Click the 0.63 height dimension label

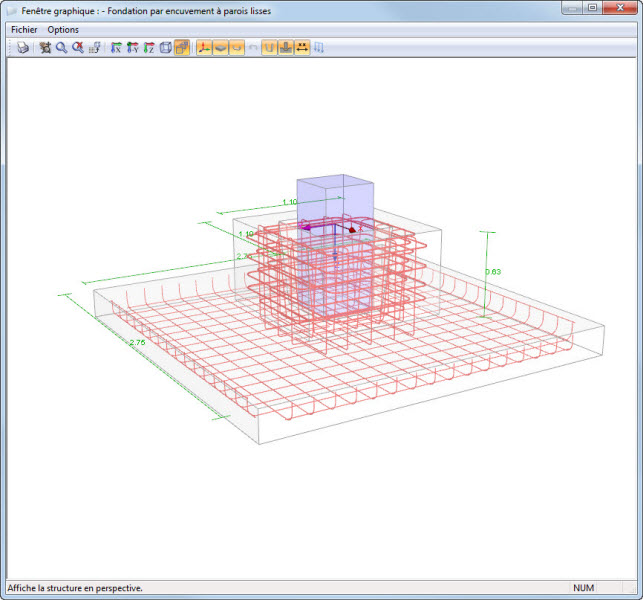pos(493,271)
